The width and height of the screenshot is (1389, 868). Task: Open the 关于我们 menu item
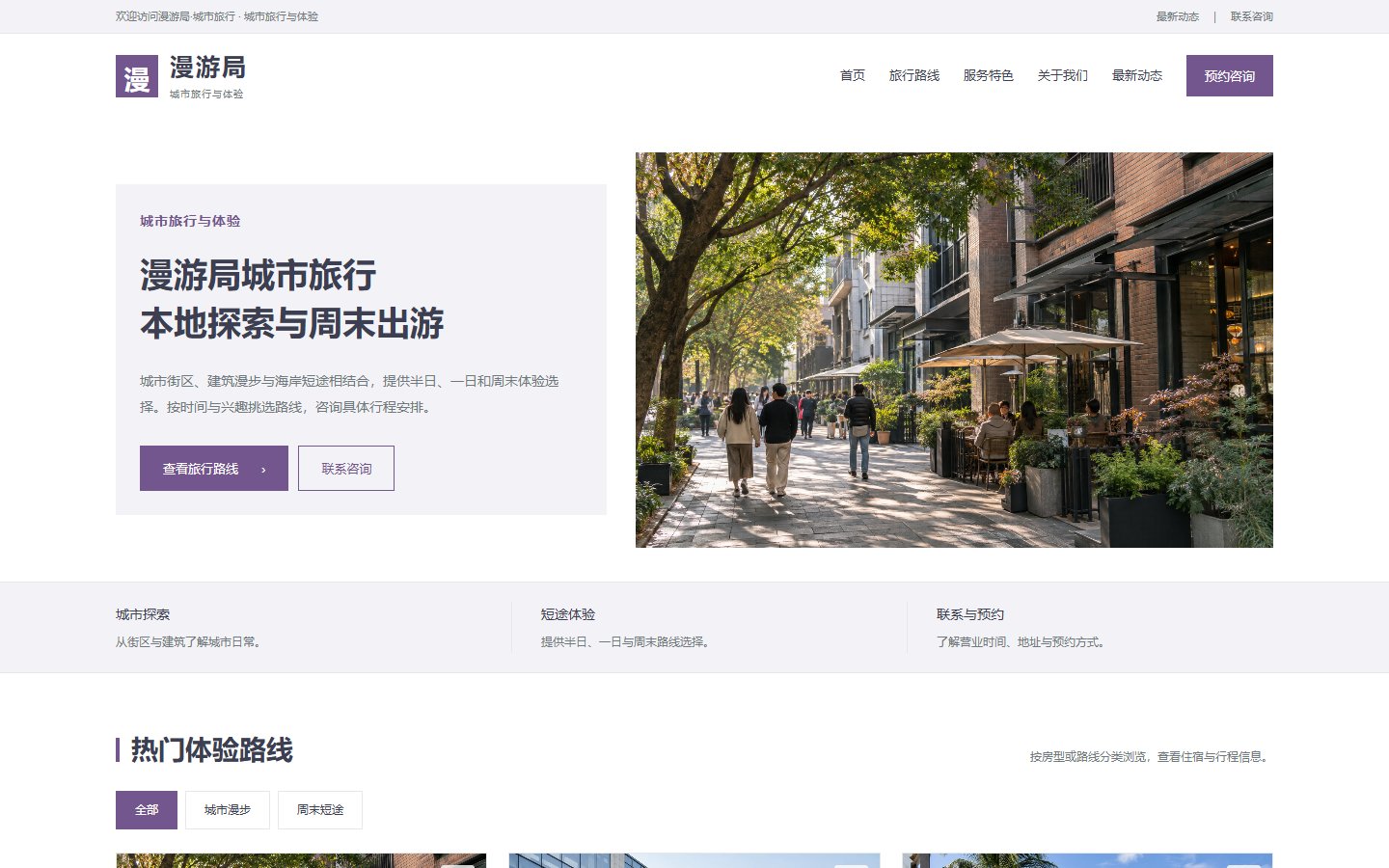coord(1063,75)
